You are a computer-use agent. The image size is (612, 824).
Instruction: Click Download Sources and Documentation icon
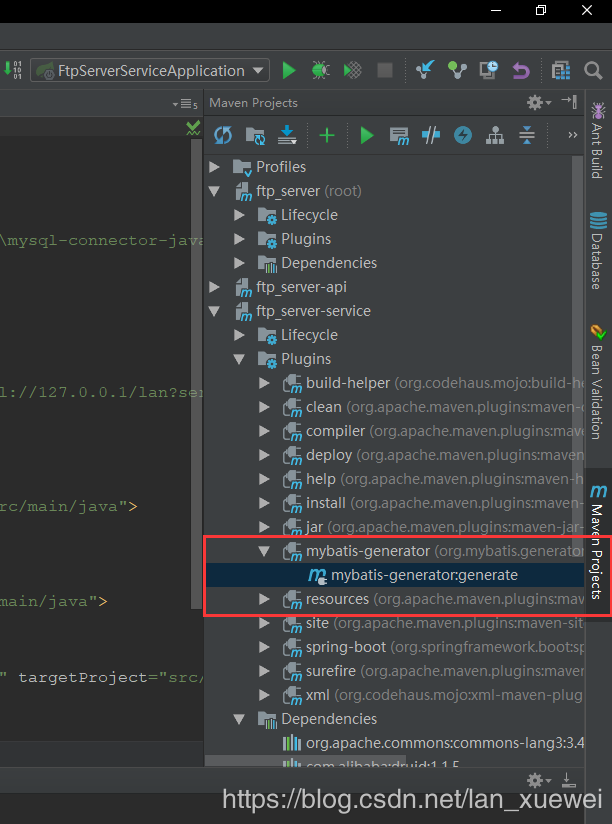click(287, 136)
